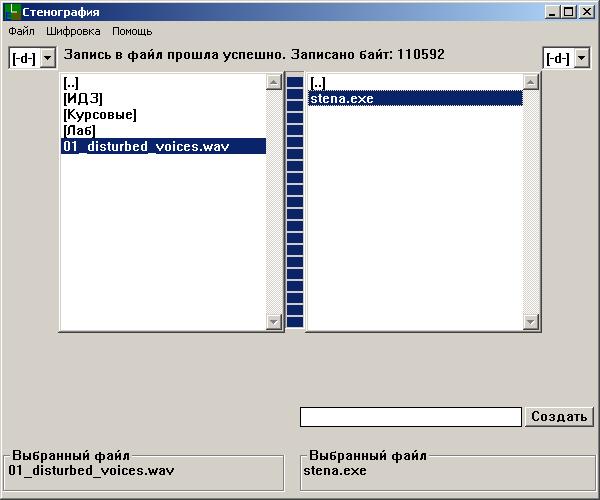Click right list scroll up arrow
Screen dimensions: 600x500
point(531,82)
